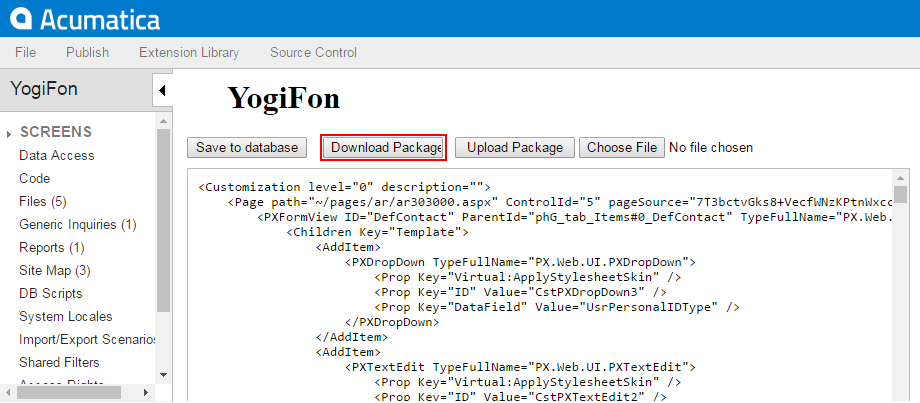Click the Acumatica logo icon

[x=20, y=19]
